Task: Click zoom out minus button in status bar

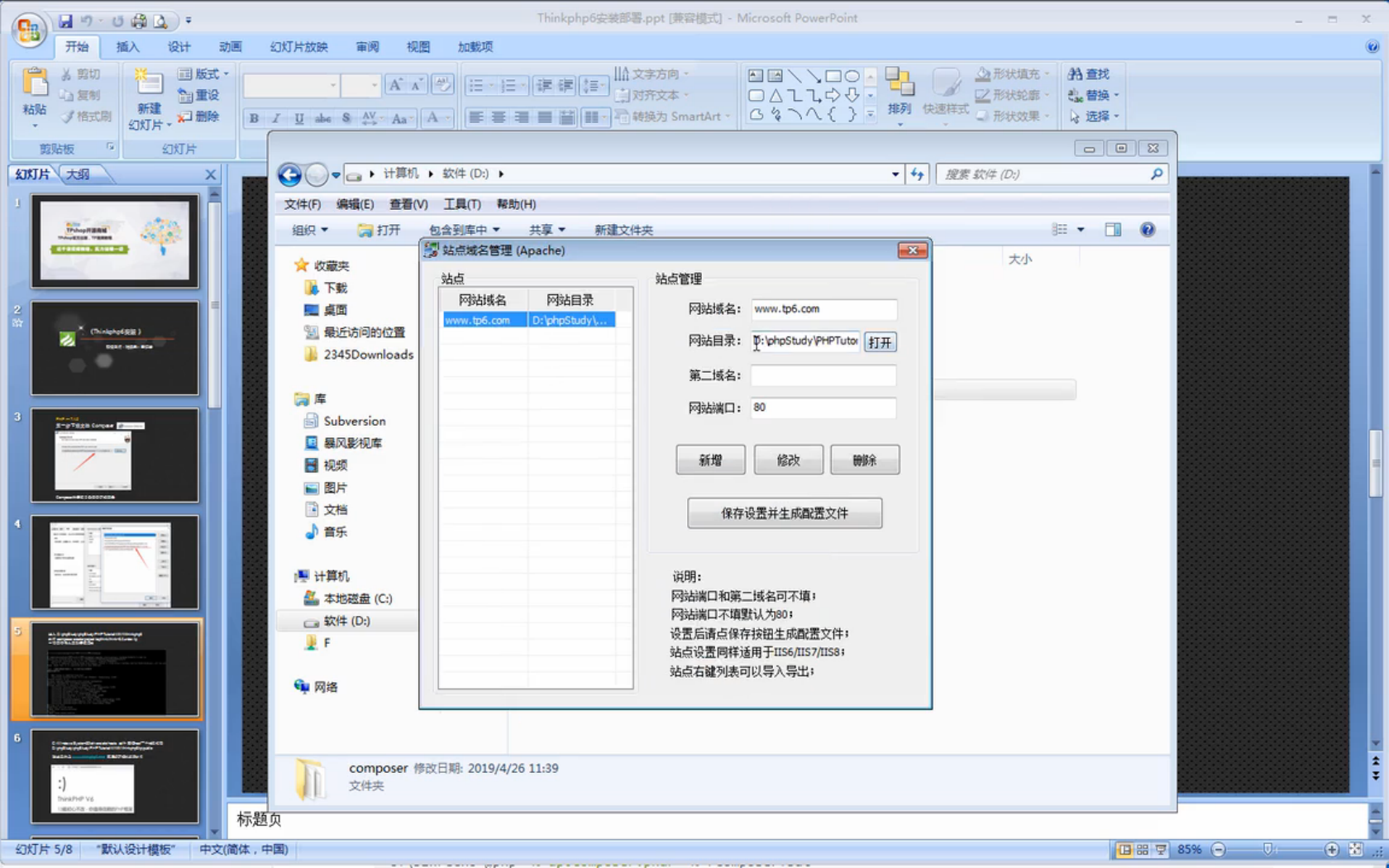Action: pos(1218,849)
